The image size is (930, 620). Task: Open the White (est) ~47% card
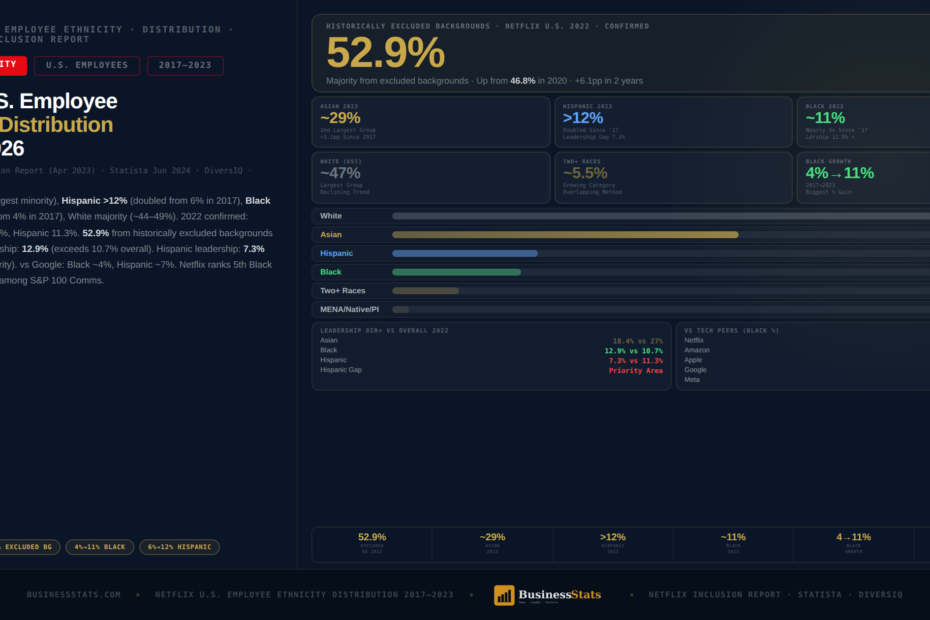click(x=431, y=177)
